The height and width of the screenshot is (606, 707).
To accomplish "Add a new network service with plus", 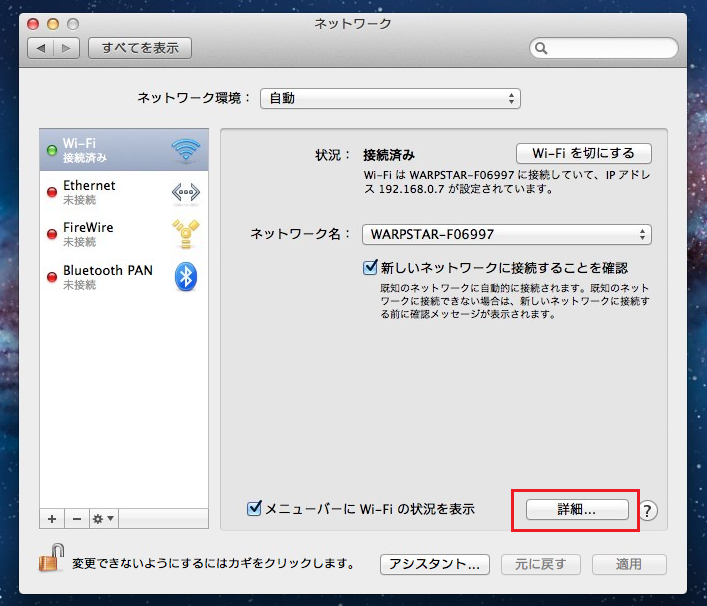I will (52, 519).
